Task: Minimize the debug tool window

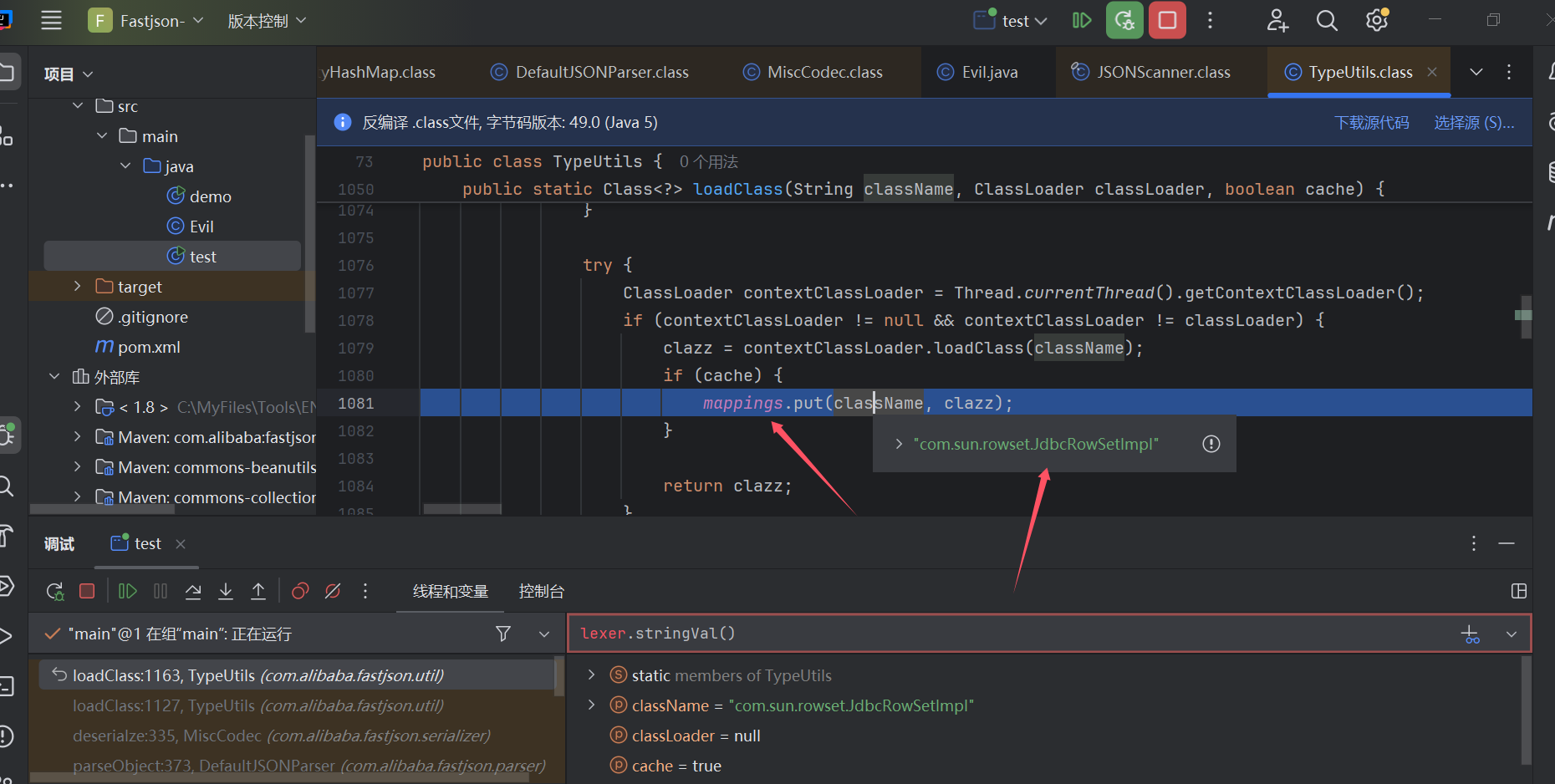Action: (x=1507, y=544)
